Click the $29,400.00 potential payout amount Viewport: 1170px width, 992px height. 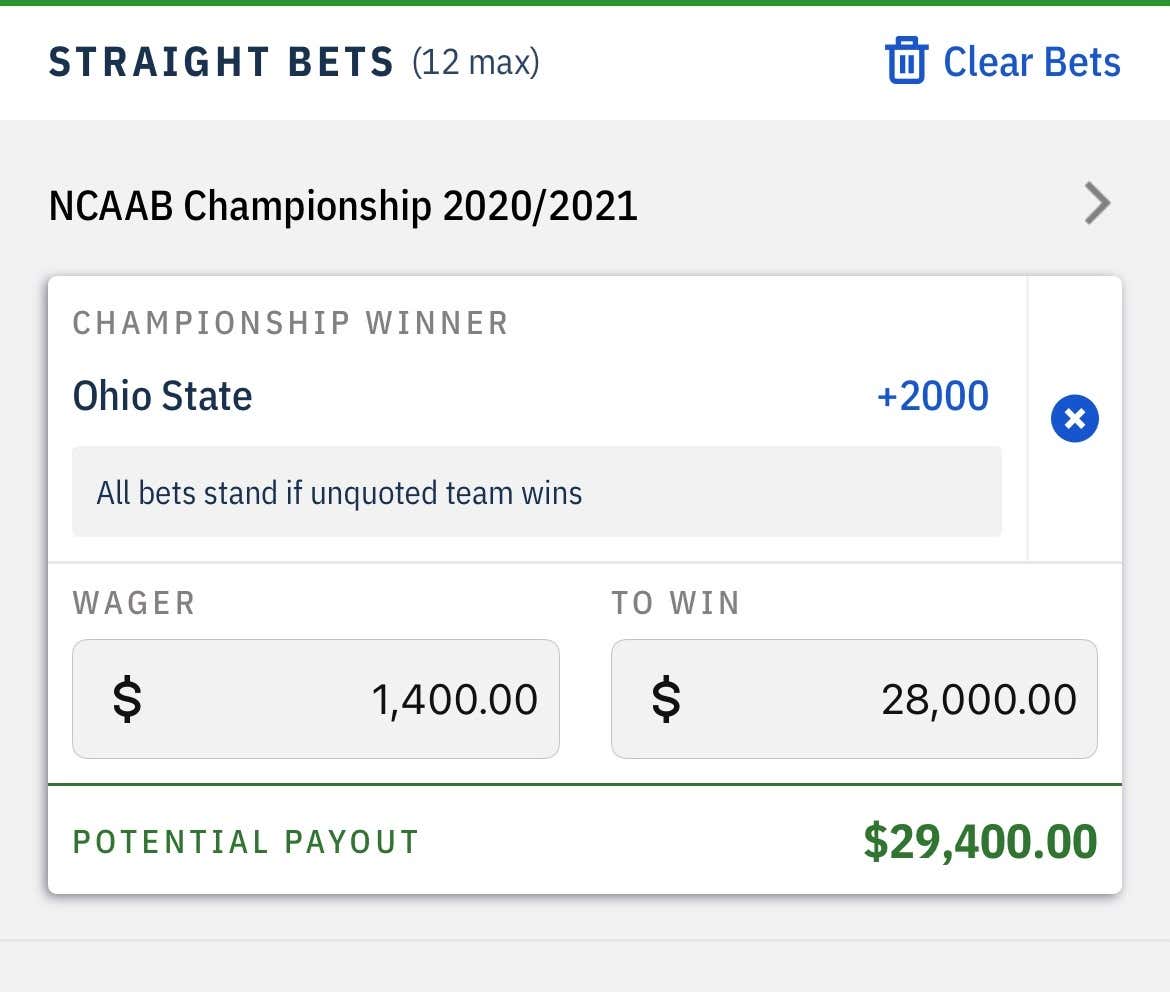980,841
